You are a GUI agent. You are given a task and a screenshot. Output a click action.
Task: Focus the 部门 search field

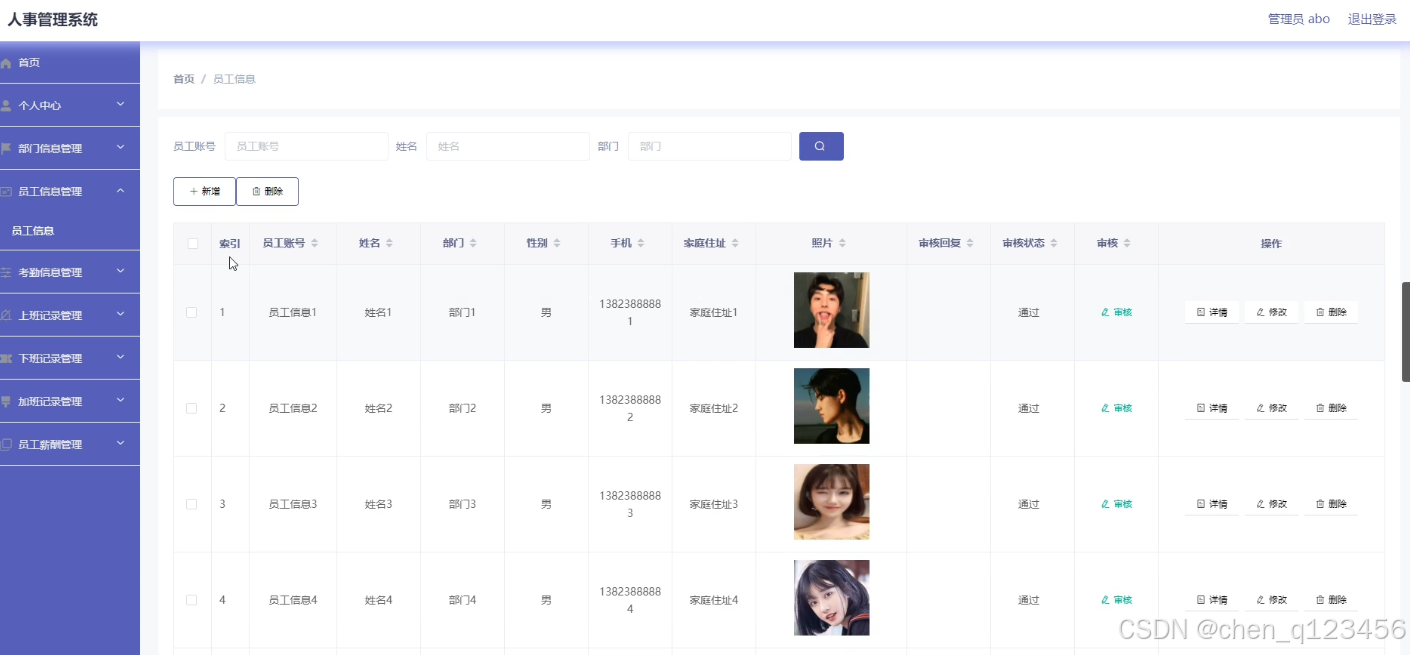click(x=710, y=146)
